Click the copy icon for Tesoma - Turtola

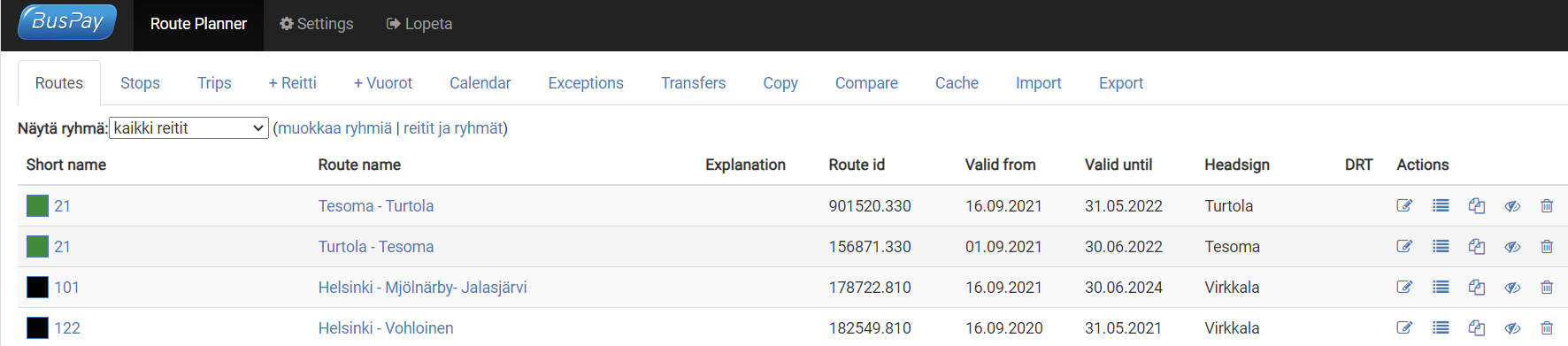[1477, 206]
